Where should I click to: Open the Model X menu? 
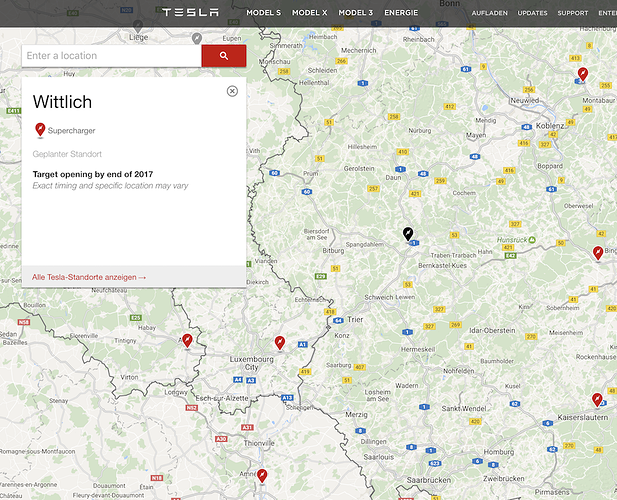click(310, 13)
